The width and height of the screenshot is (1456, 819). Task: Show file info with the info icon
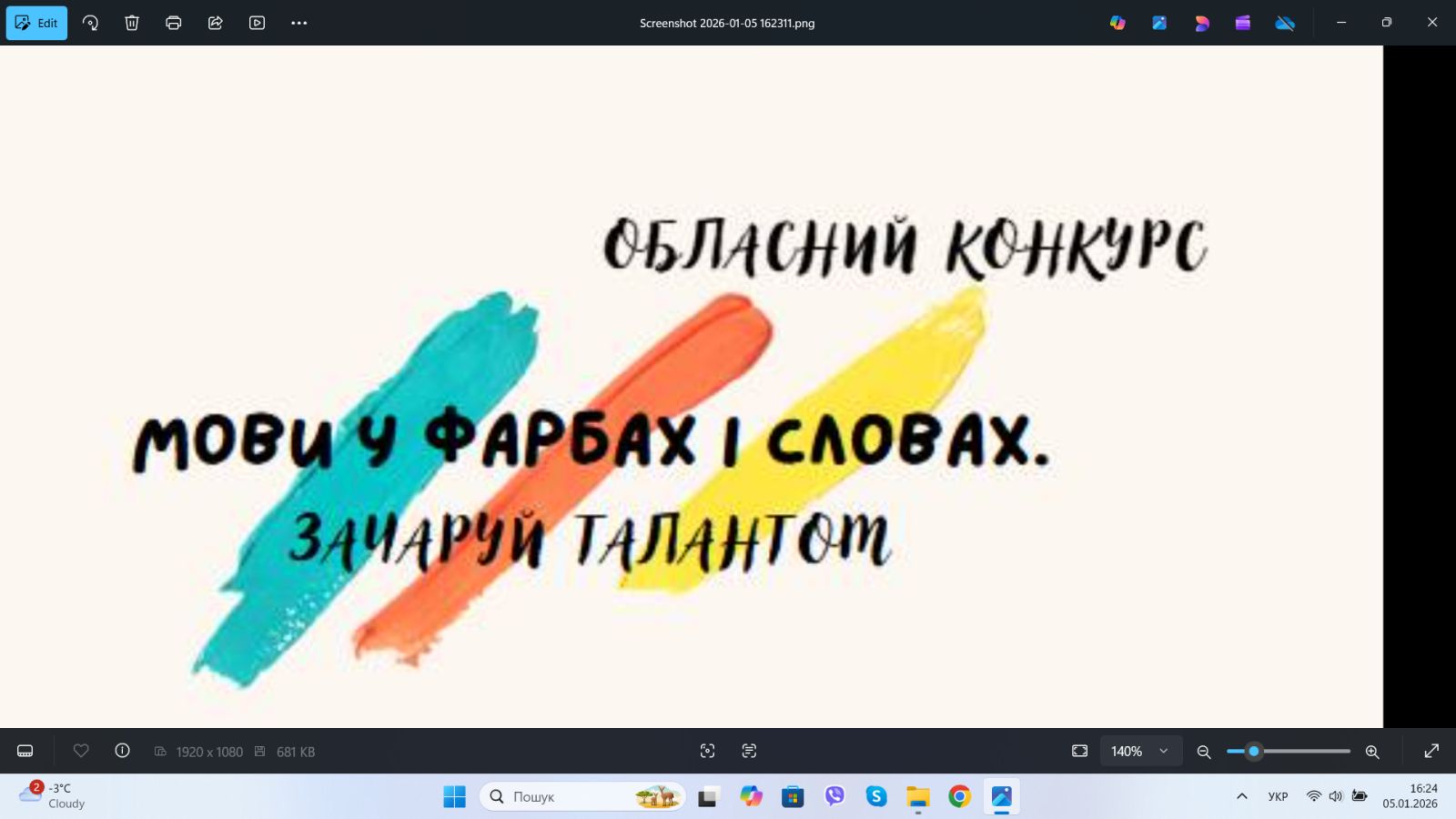[122, 751]
